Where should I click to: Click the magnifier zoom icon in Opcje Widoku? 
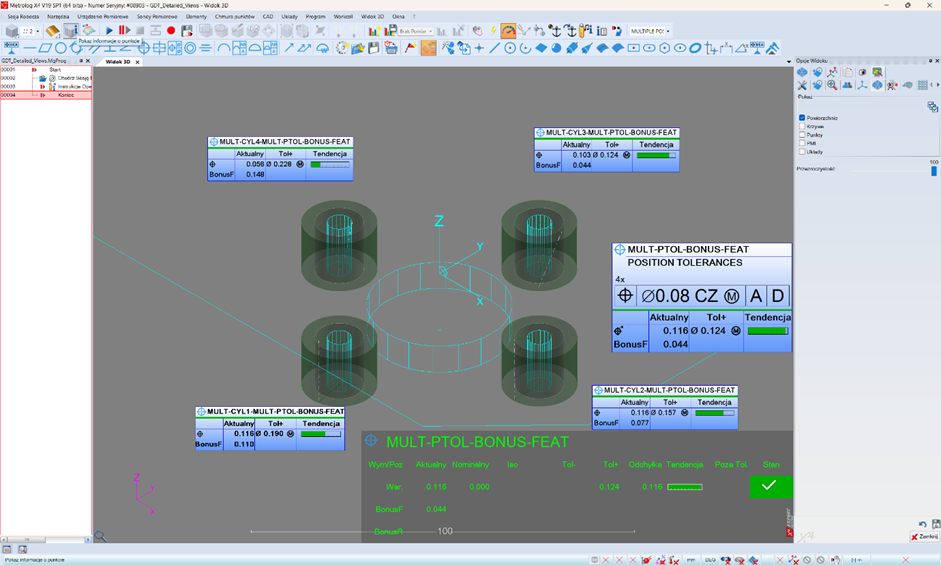(x=832, y=85)
